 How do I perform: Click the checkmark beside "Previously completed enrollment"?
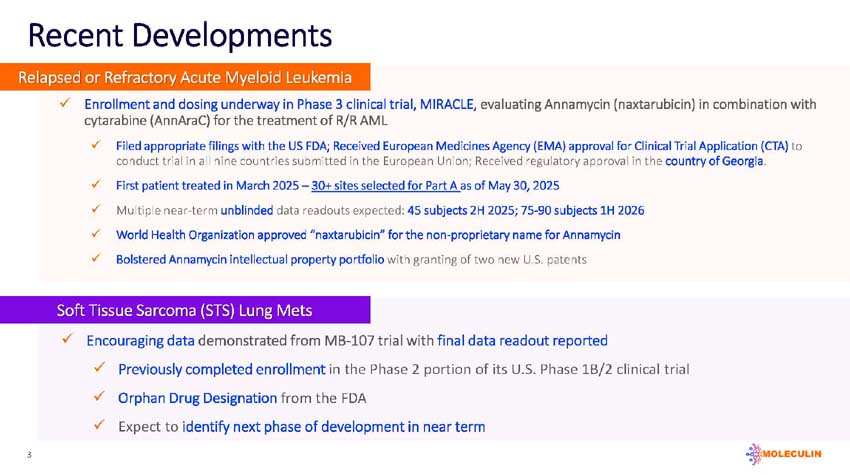pyautogui.click(x=99, y=368)
